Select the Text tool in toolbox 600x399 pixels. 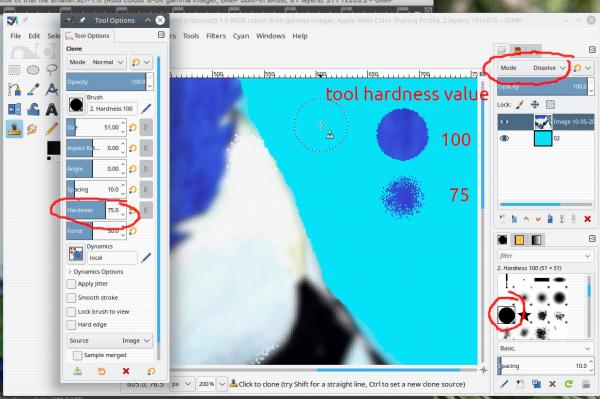point(52,110)
